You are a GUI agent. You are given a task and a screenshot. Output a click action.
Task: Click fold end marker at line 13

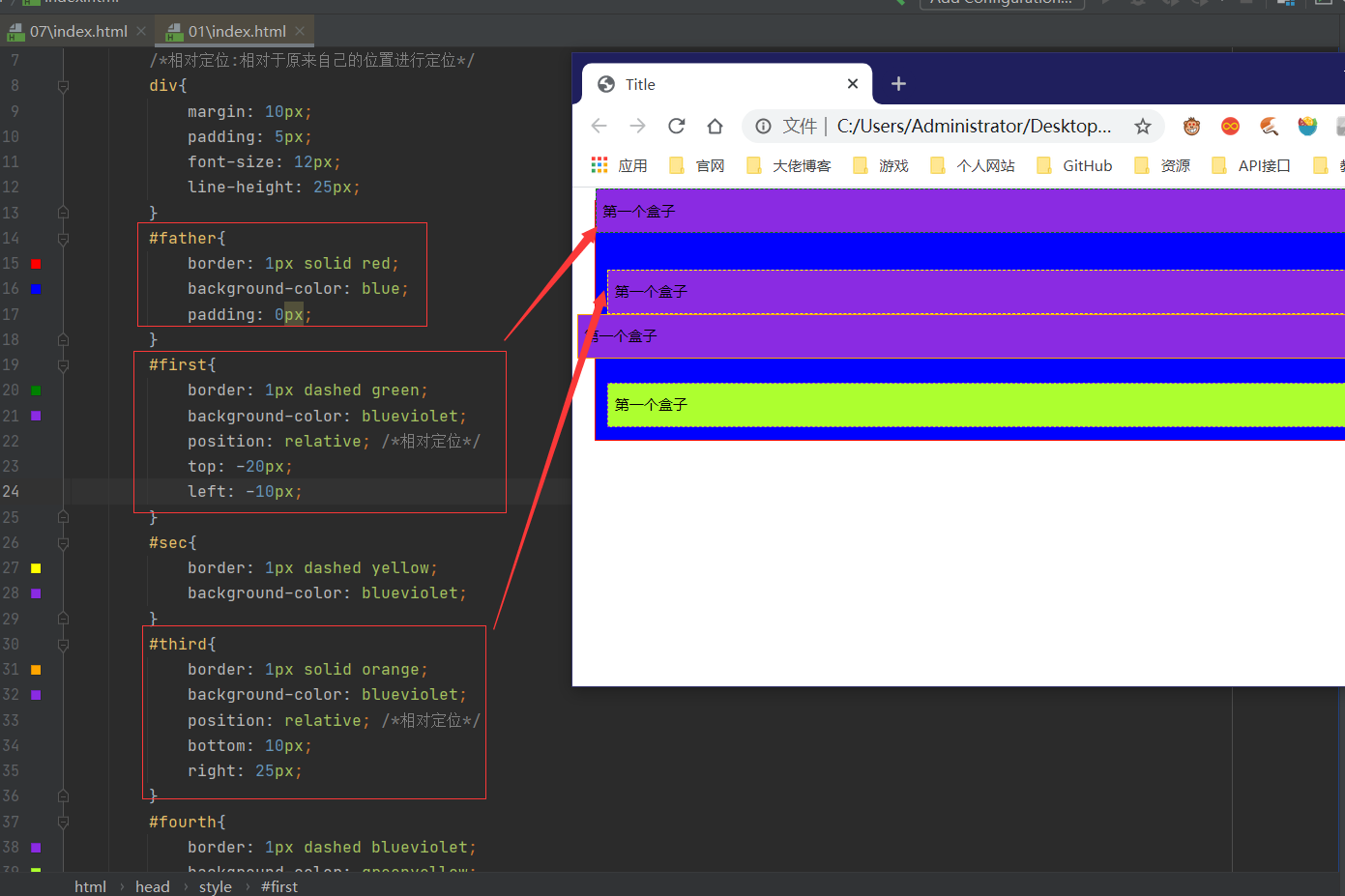63,212
